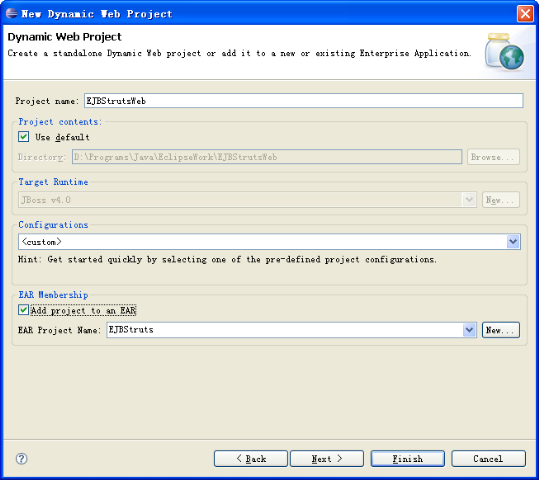Expand the Configurations dropdown arrow
The height and width of the screenshot is (480, 539).
pos(513,241)
